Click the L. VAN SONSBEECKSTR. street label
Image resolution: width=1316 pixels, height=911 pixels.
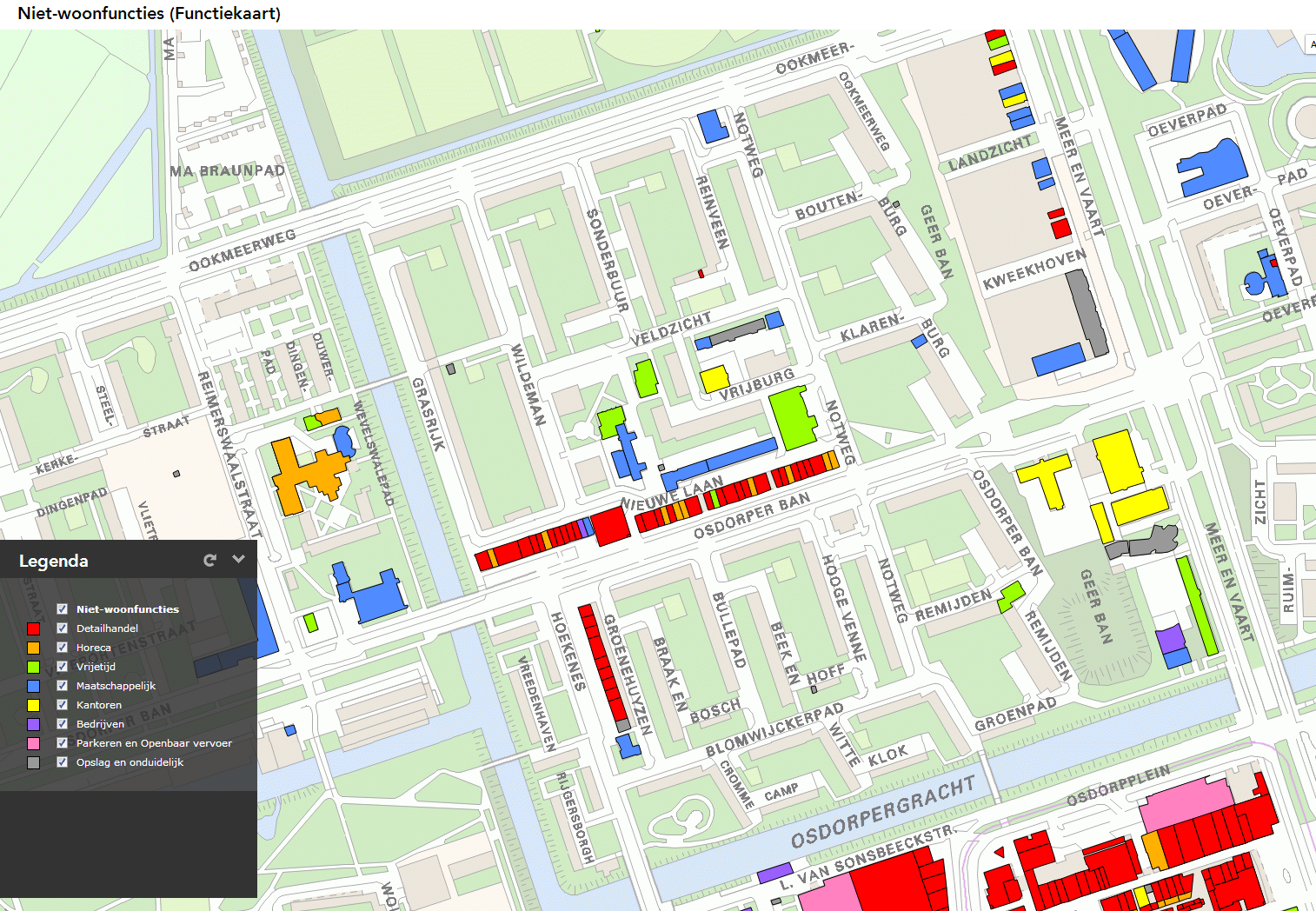point(867,857)
